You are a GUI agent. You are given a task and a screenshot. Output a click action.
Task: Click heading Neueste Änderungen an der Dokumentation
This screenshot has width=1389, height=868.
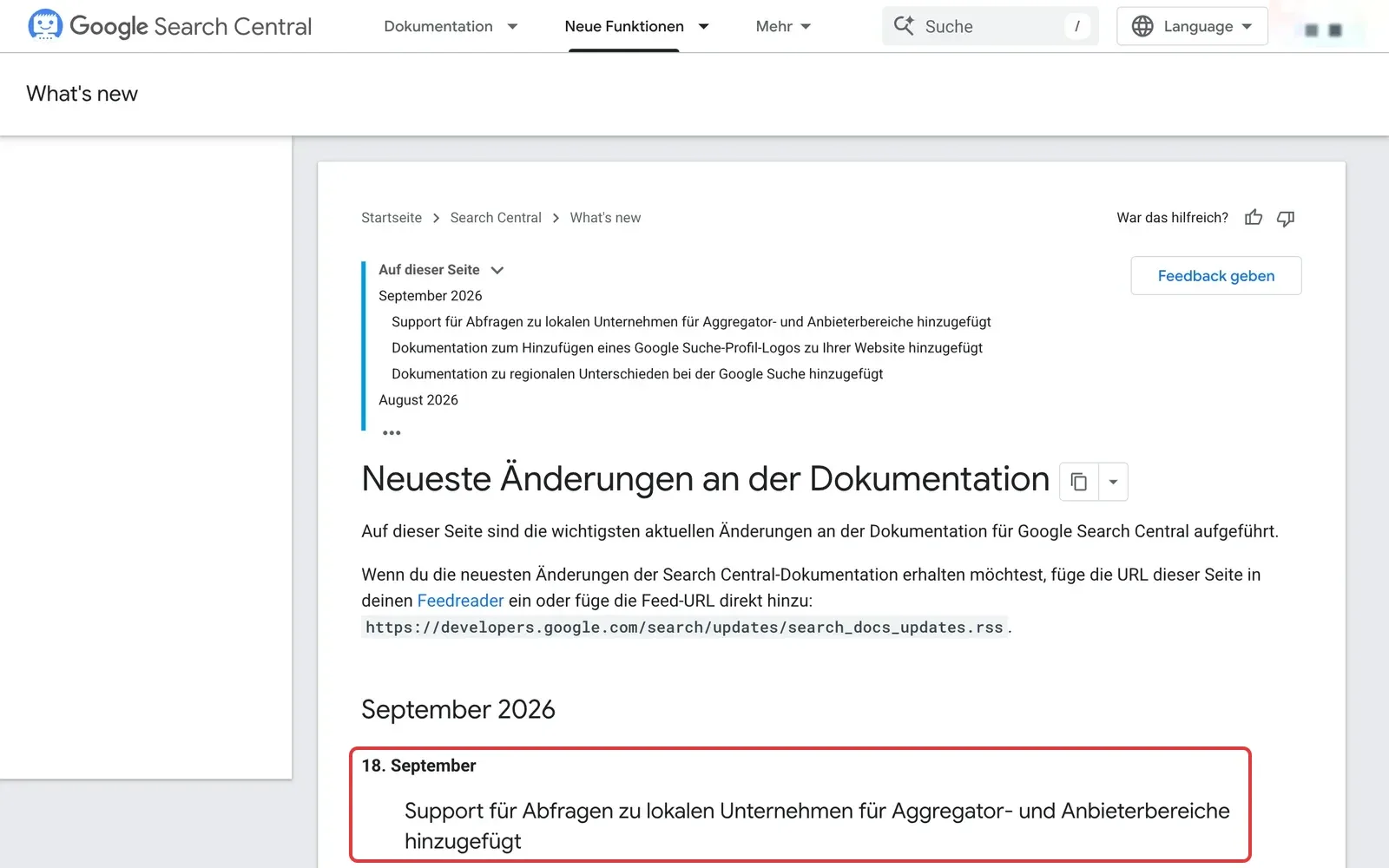click(705, 479)
